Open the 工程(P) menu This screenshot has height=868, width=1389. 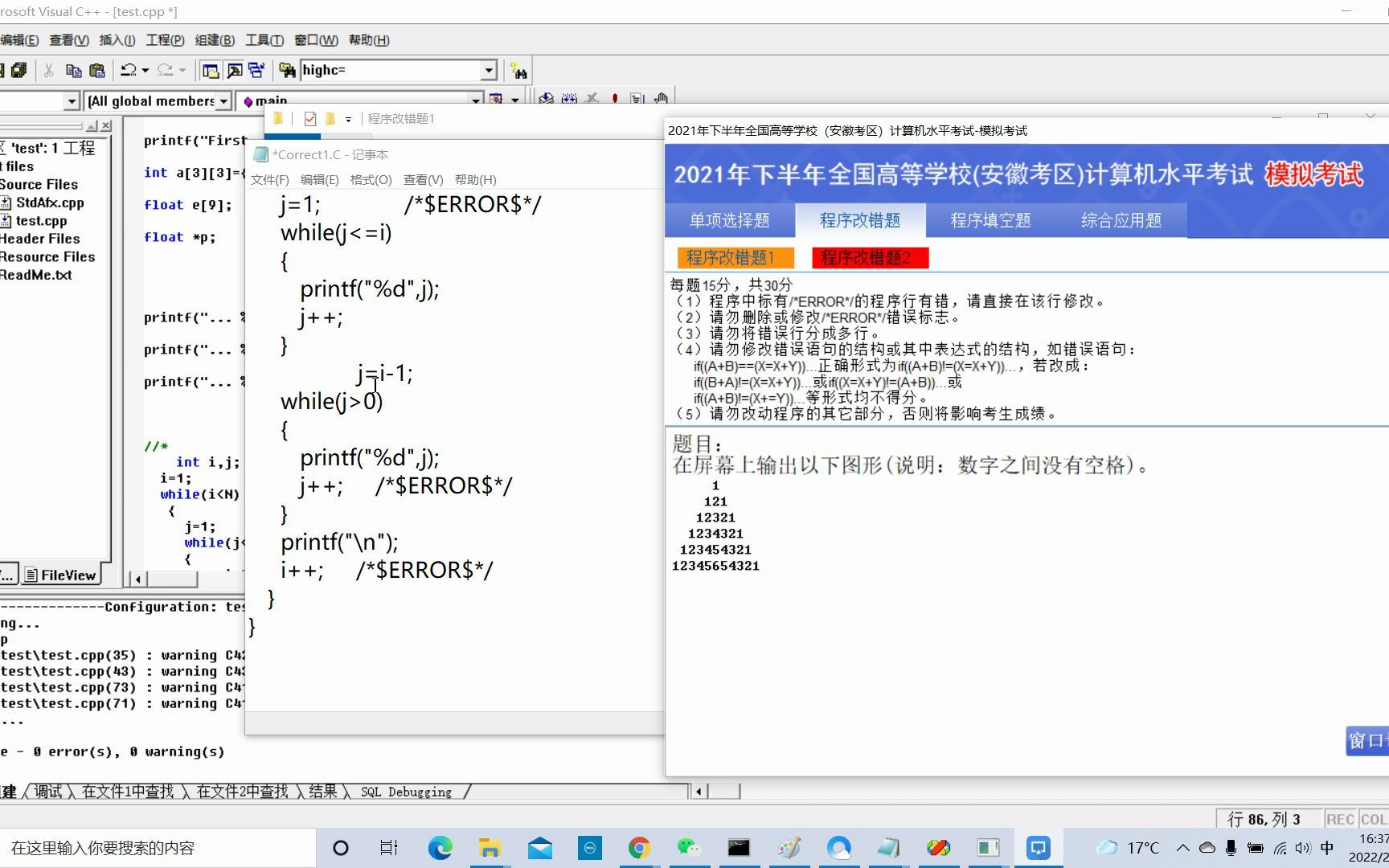(x=165, y=40)
